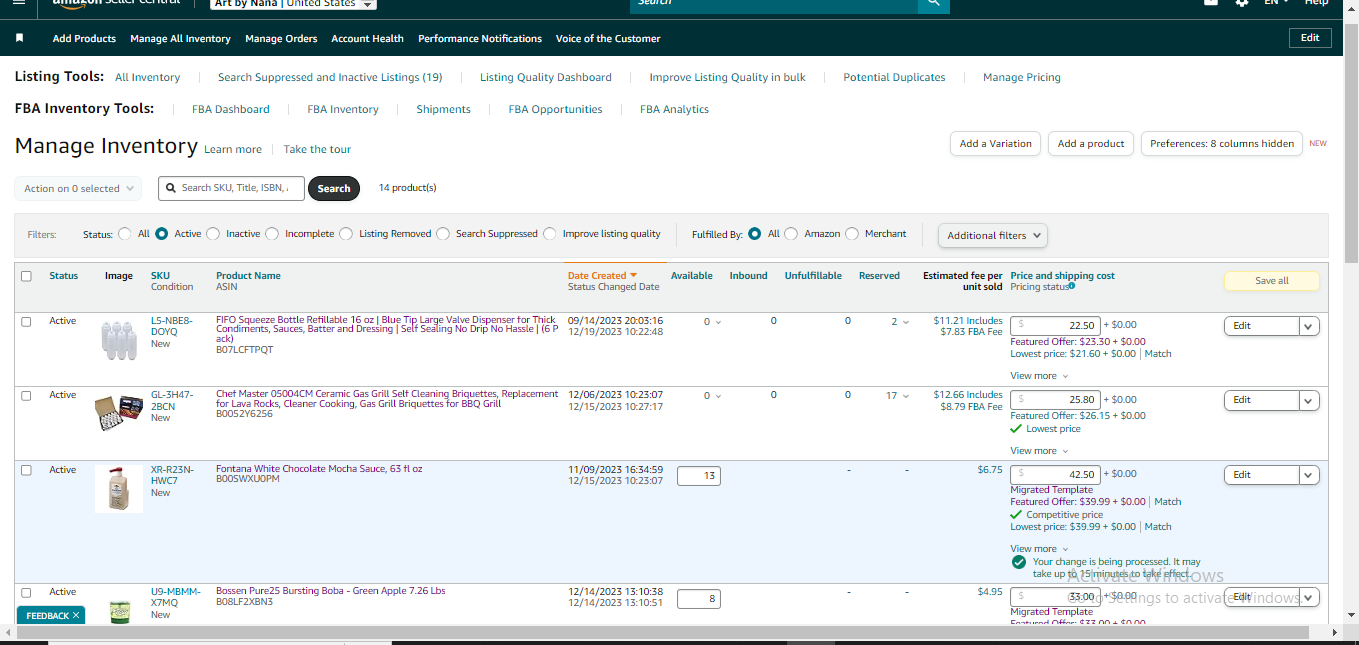Select the Active status radio button
Screen dimensions: 1359x645
(x=162, y=234)
